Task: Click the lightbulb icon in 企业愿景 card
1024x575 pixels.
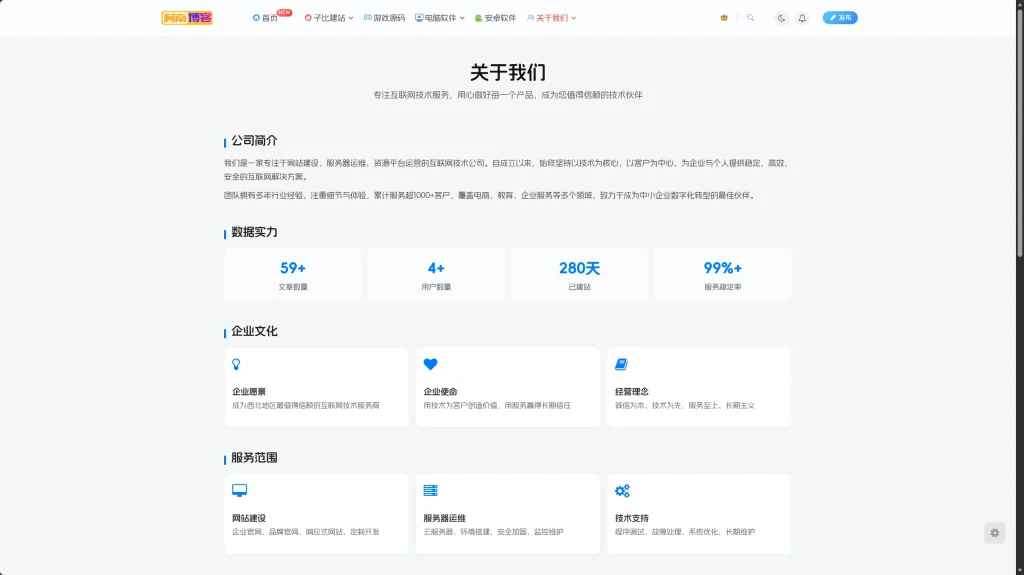Action: (236, 365)
